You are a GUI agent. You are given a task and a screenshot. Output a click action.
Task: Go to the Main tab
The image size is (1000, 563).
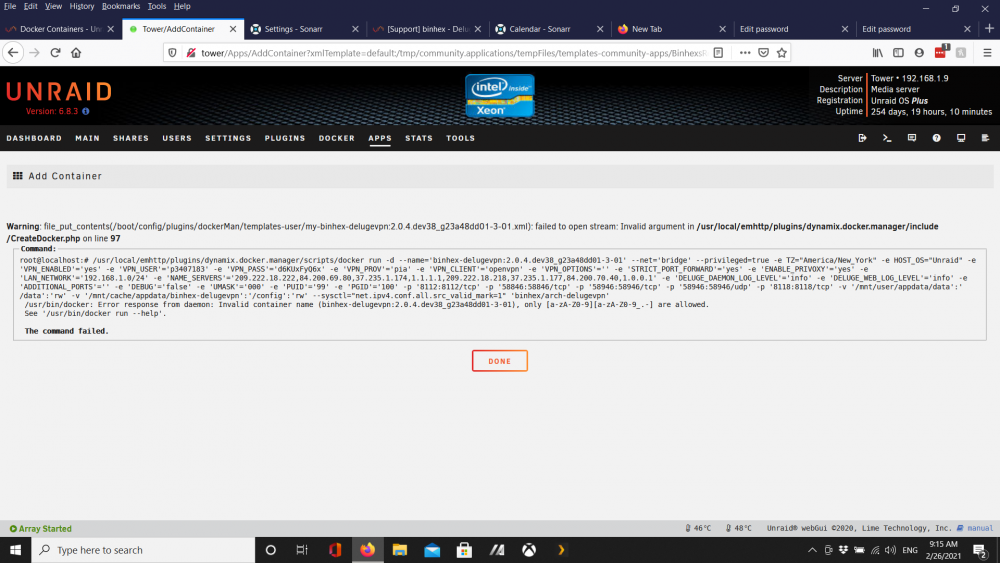(x=87, y=138)
